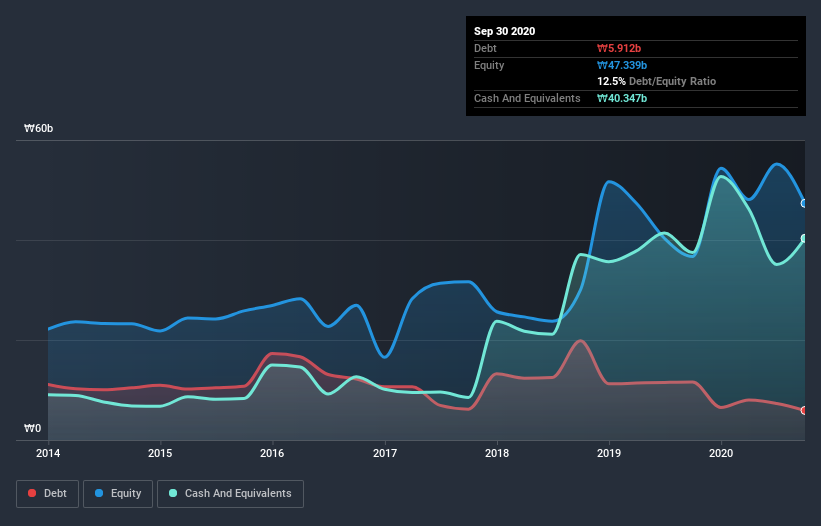
Task: Click the 2015 axis label
Action: (x=160, y=453)
